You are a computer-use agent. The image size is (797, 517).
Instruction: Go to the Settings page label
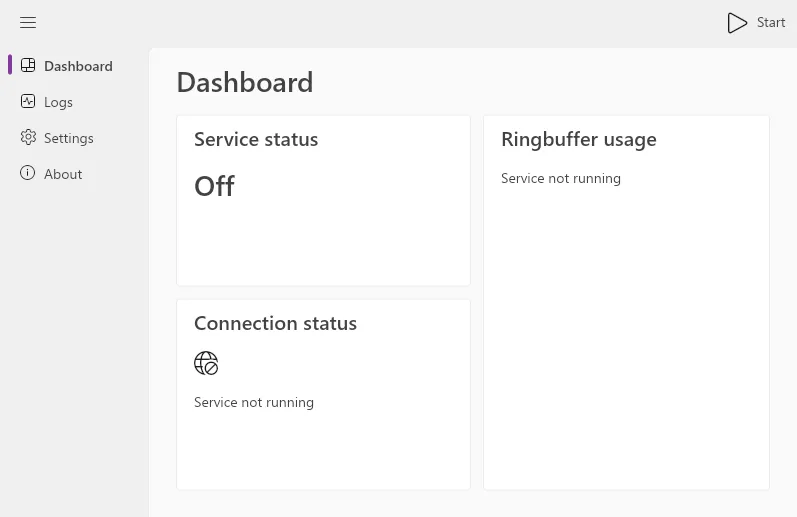tap(69, 138)
